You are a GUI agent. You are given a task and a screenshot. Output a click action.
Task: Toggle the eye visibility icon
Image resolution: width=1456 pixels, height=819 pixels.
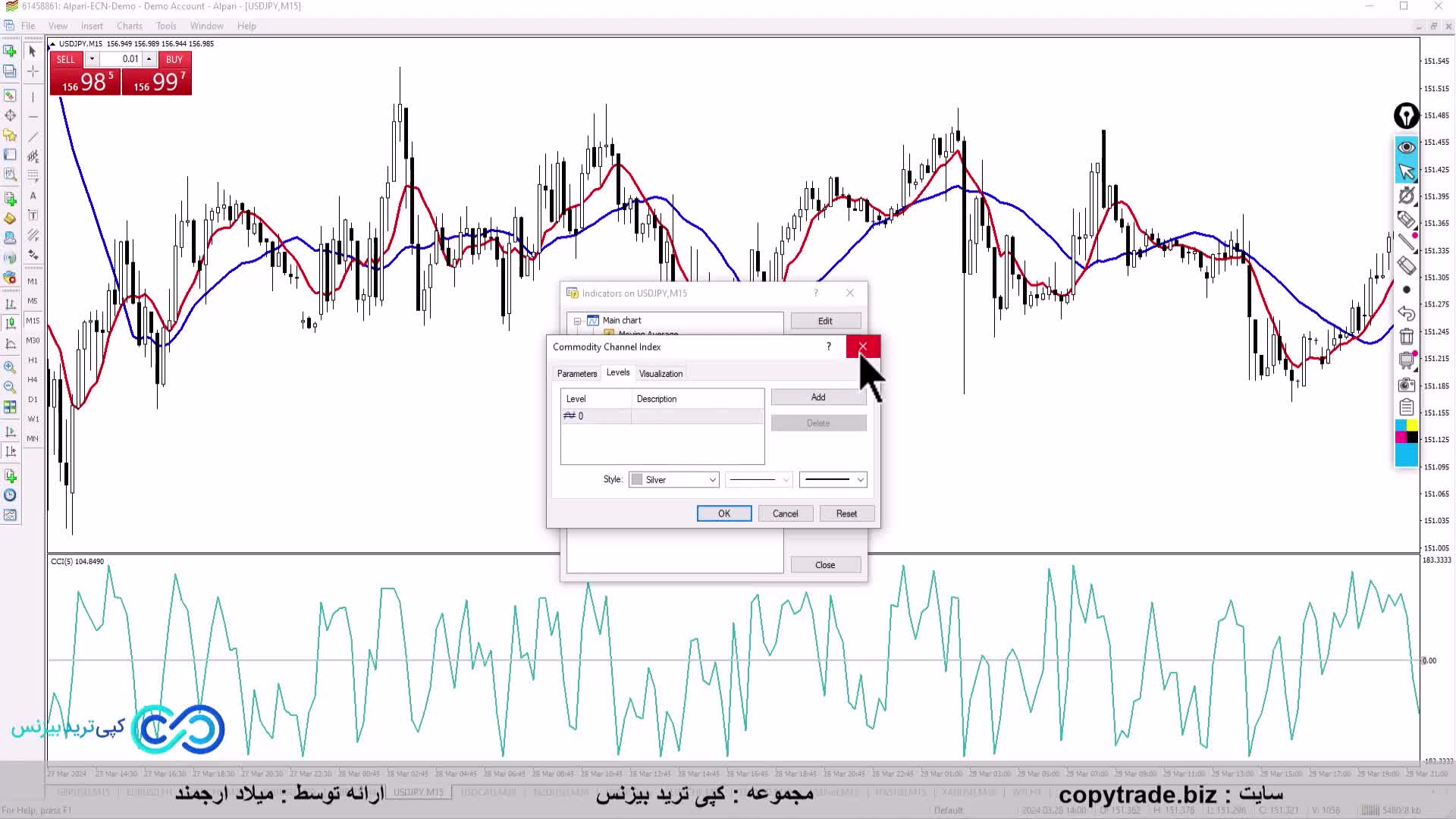1407,147
